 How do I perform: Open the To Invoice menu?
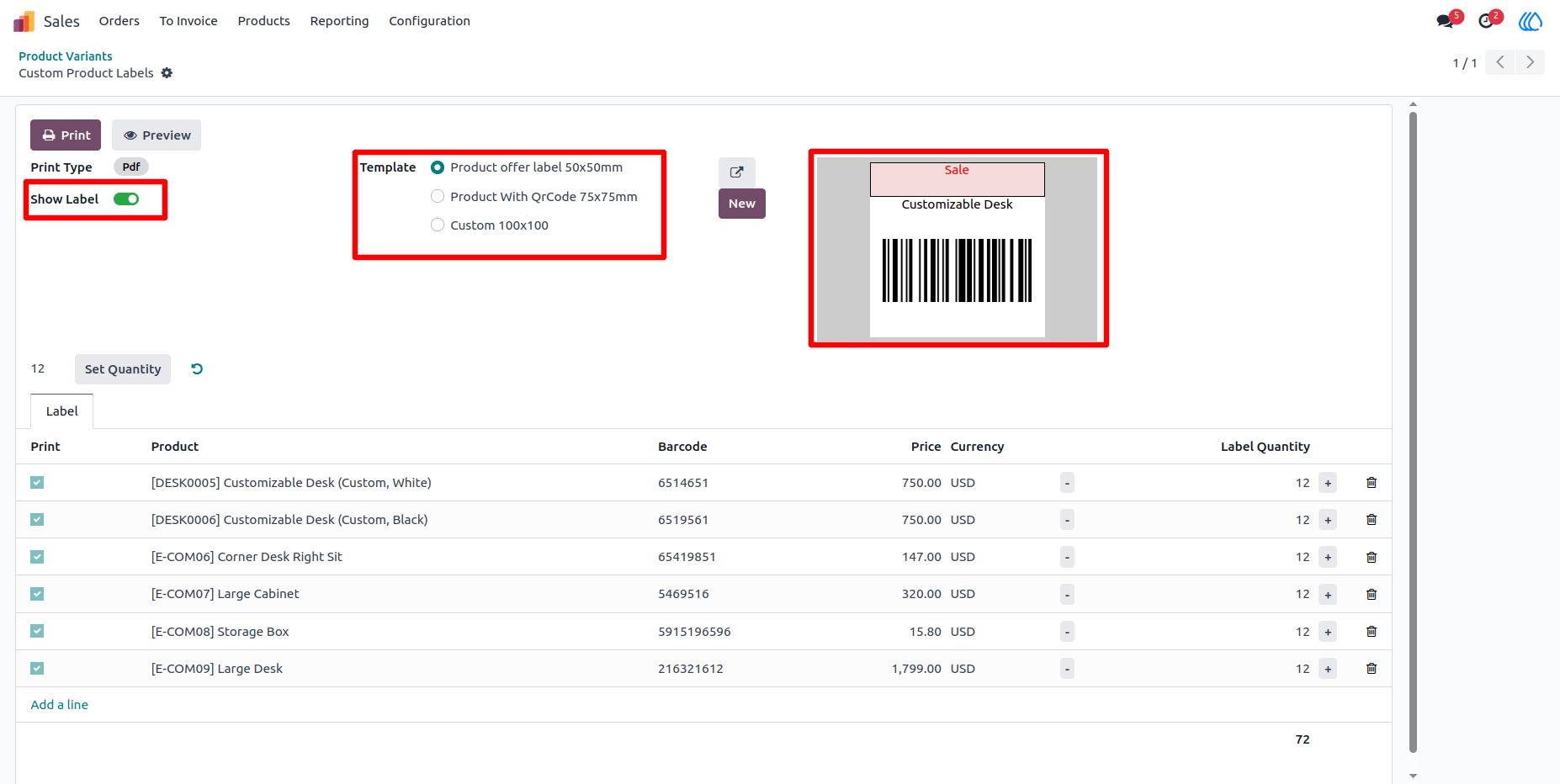coord(188,21)
